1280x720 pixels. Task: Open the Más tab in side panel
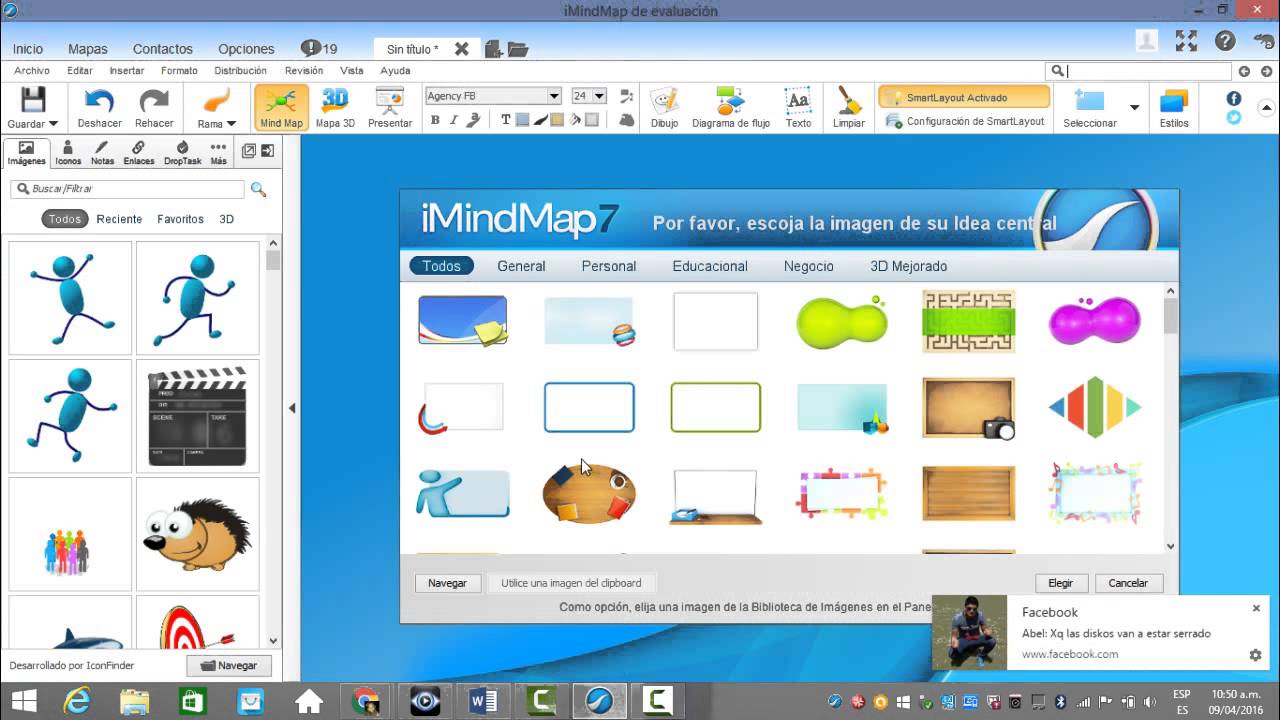tap(218, 152)
